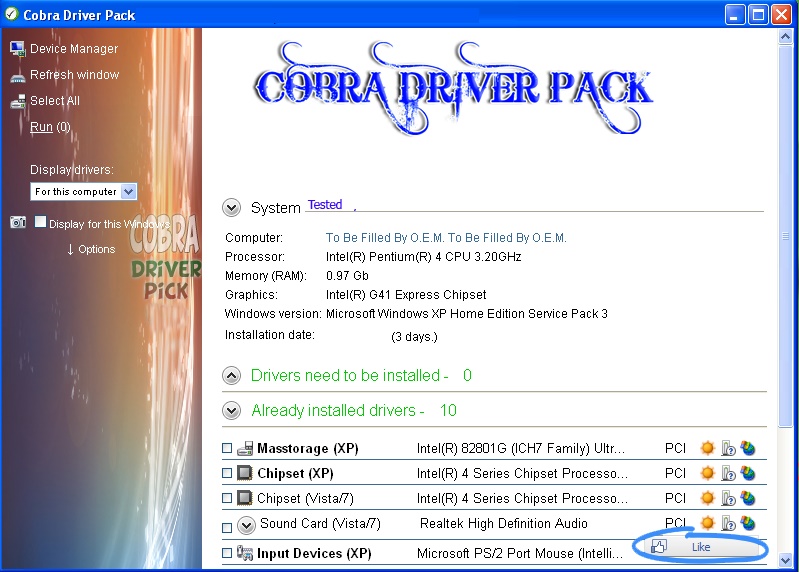
Task: Click 'Drivers need to be installed - 0' heading
Action: click(361, 376)
